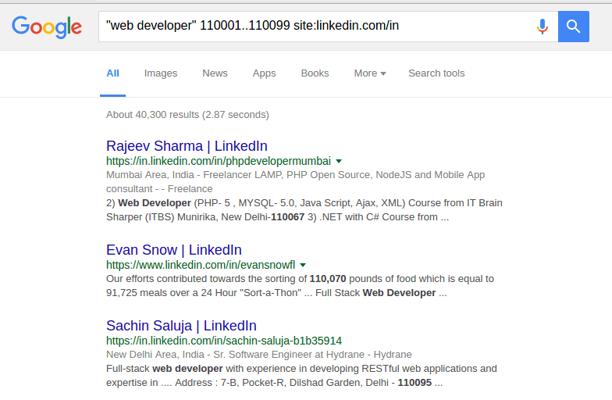
Task: Click bold '110,070' in Evan Snow snippet
Action: tap(328, 279)
